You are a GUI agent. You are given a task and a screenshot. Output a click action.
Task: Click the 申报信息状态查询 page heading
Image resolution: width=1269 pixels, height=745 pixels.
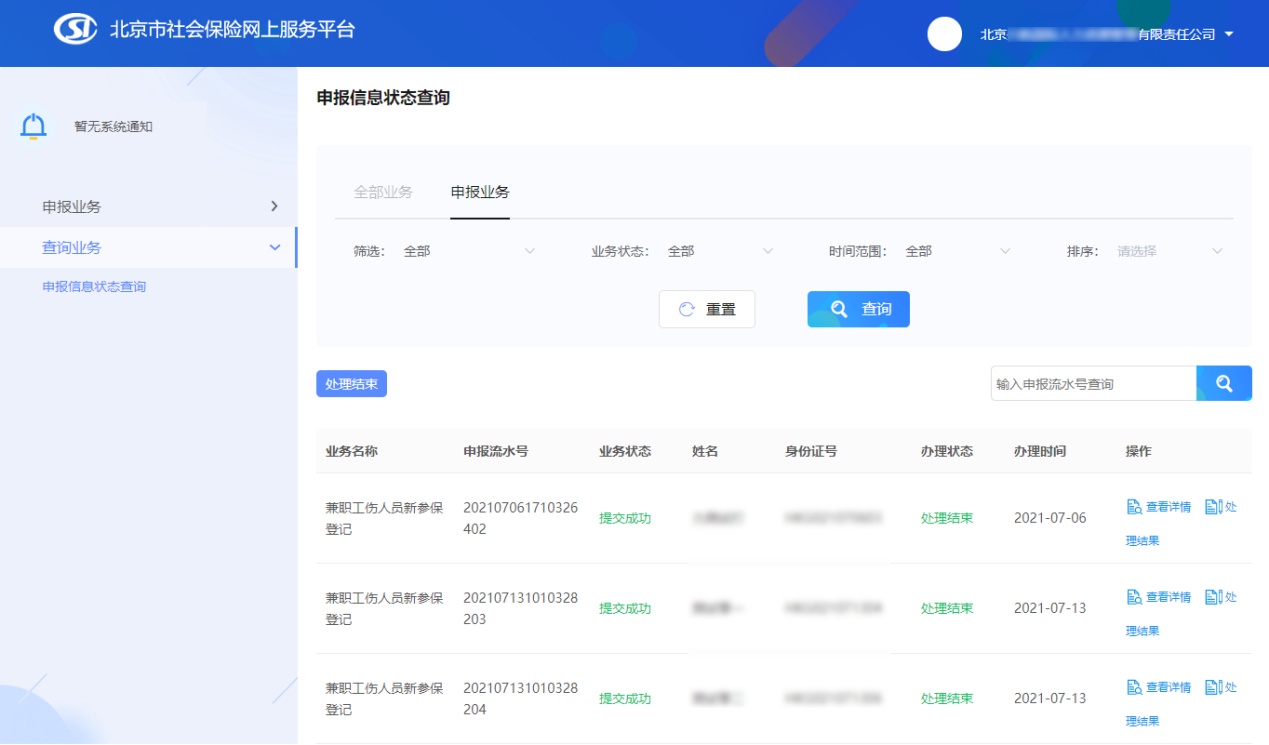383,97
